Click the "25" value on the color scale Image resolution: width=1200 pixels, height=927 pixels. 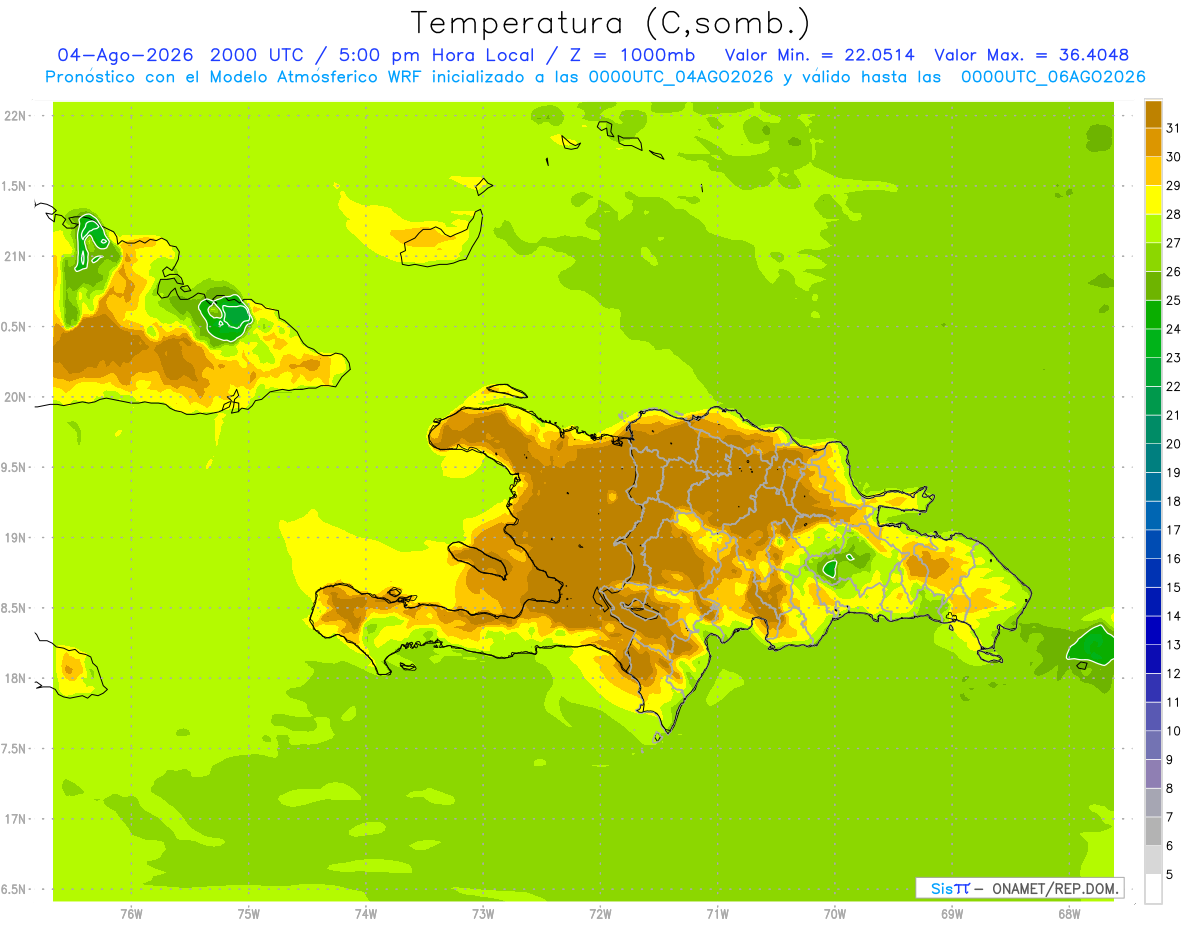(1173, 300)
